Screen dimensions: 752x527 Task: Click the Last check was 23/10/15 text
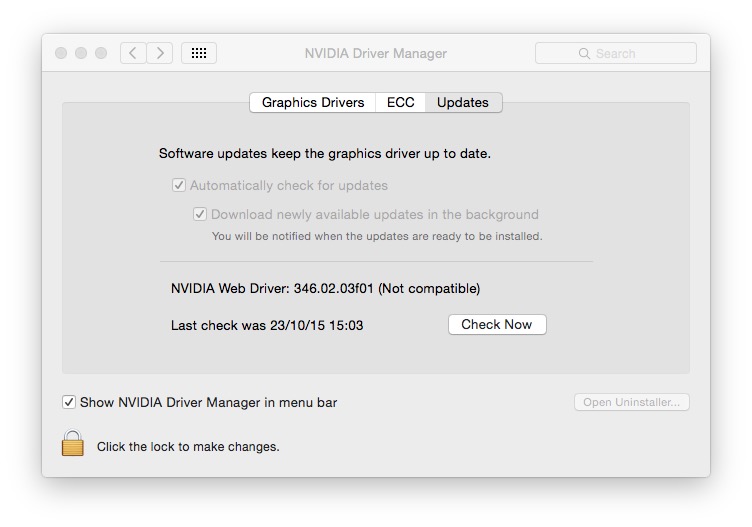[267, 326]
